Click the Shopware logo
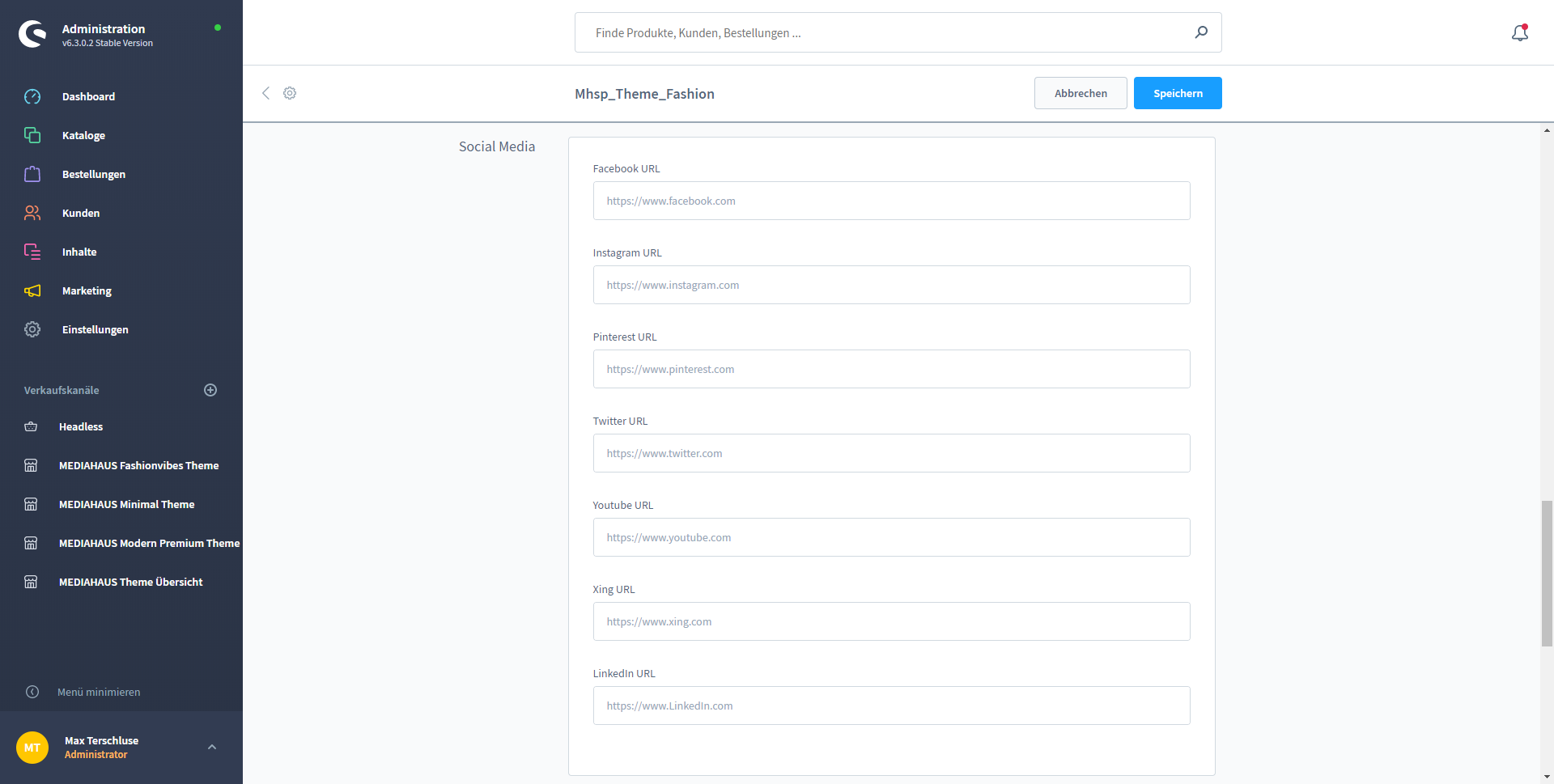This screenshot has width=1554, height=784. coord(32,34)
